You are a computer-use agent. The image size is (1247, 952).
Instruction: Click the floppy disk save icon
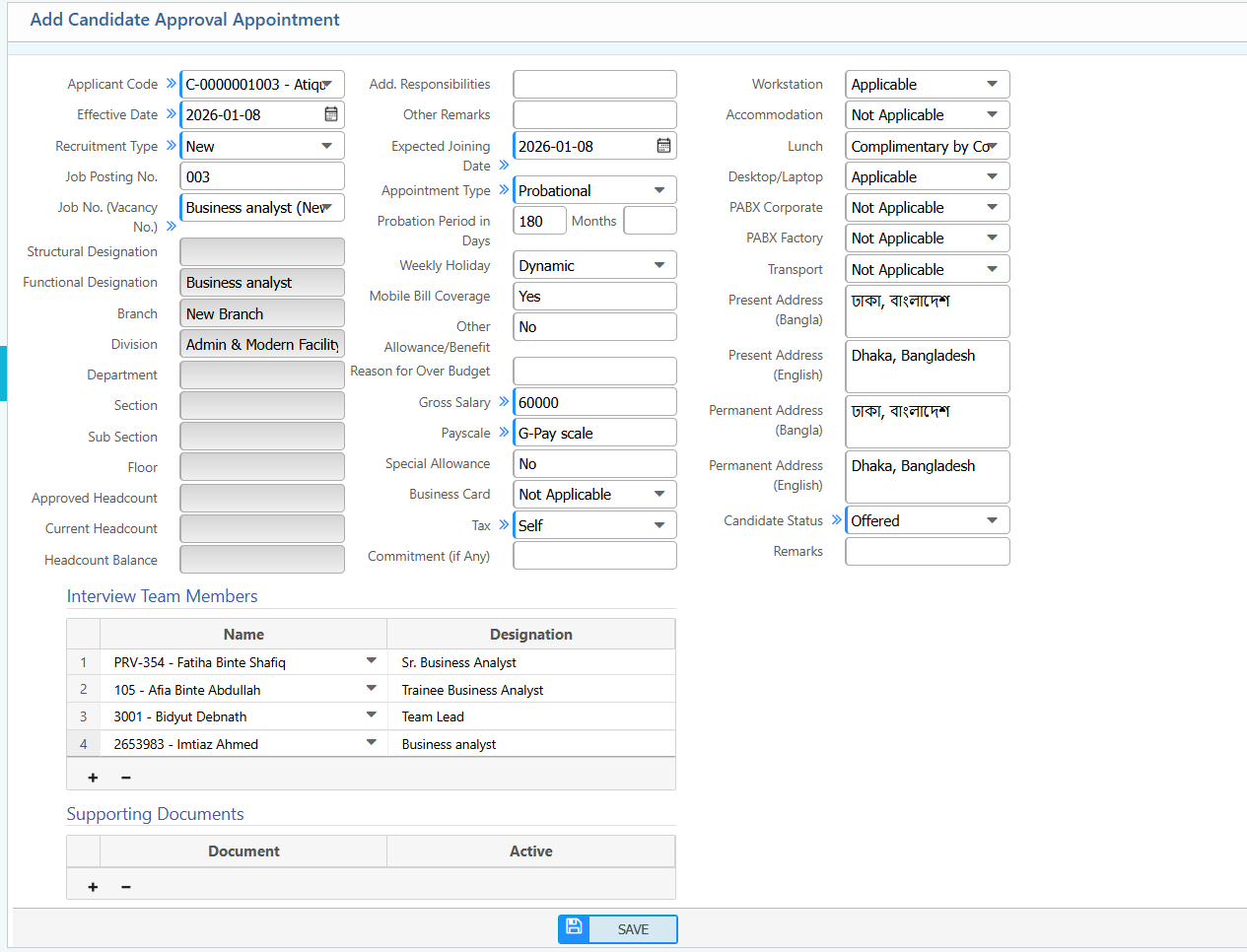[574, 928]
